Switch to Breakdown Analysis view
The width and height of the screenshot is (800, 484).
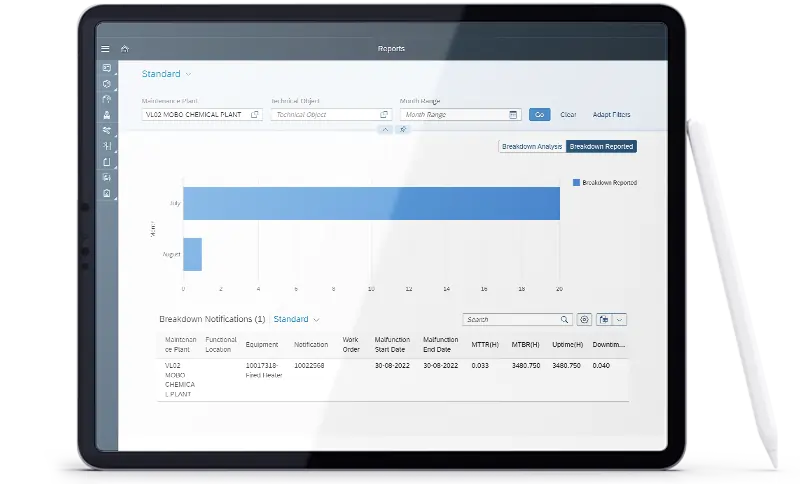click(x=532, y=146)
